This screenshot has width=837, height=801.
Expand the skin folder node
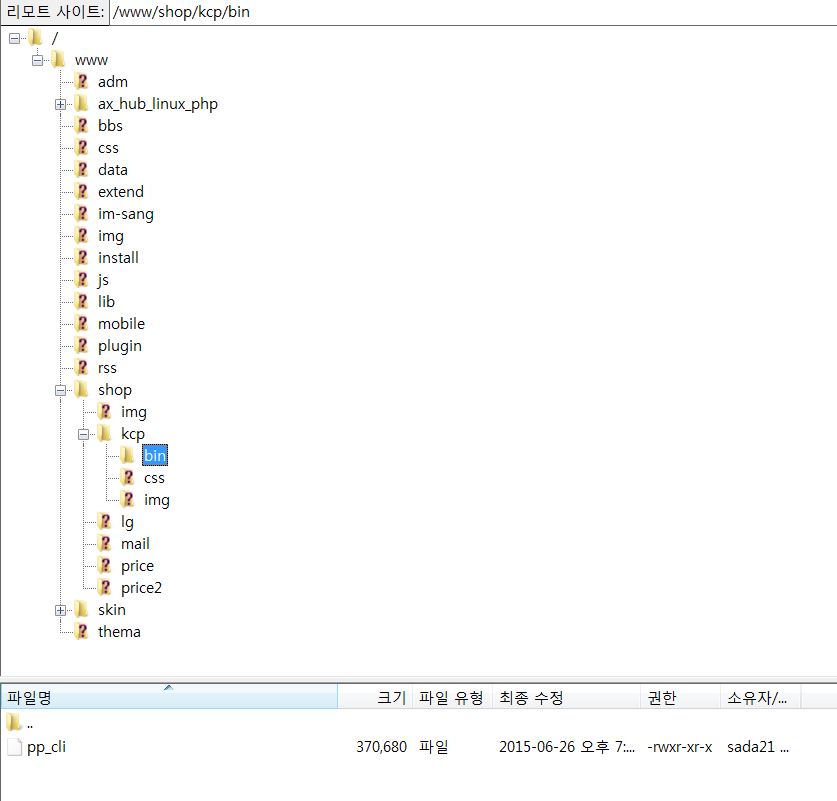(x=60, y=610)
